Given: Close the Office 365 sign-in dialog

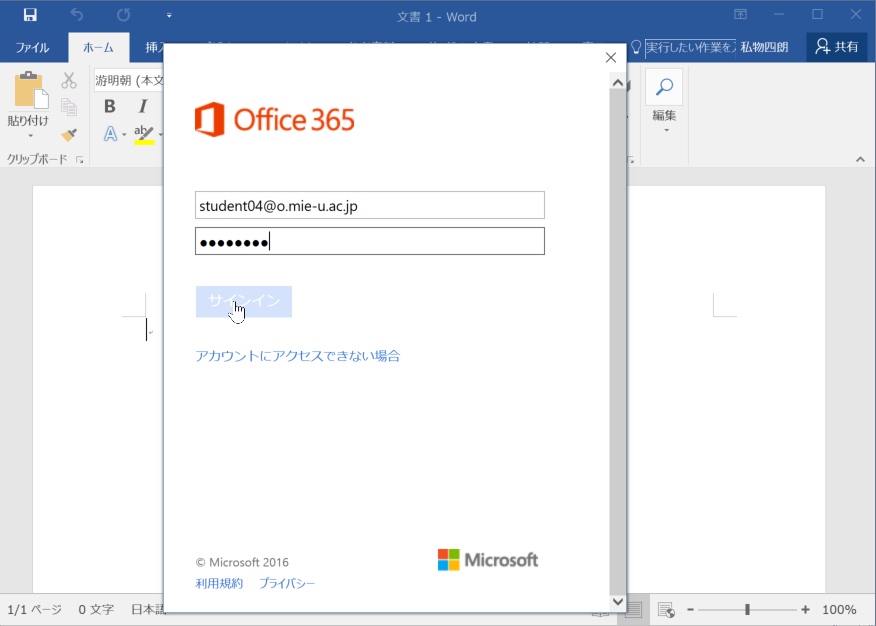Looking at the screenshot, I should click(611, 58).
